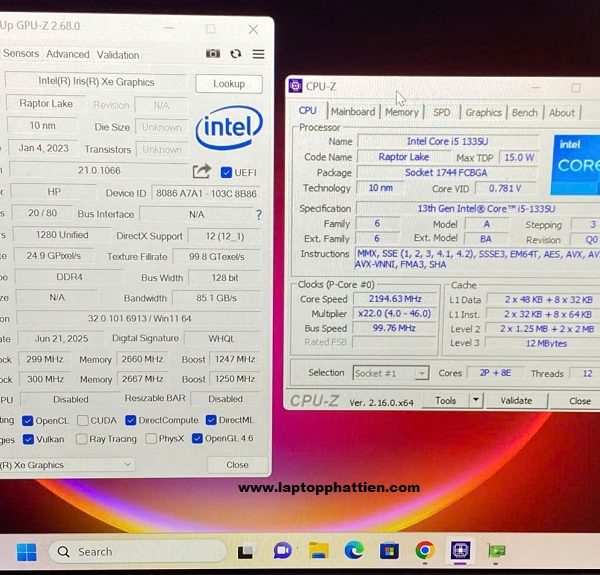Open Task View from the taskbar
This screenshot has height=575, width=600.
(245, 552)
